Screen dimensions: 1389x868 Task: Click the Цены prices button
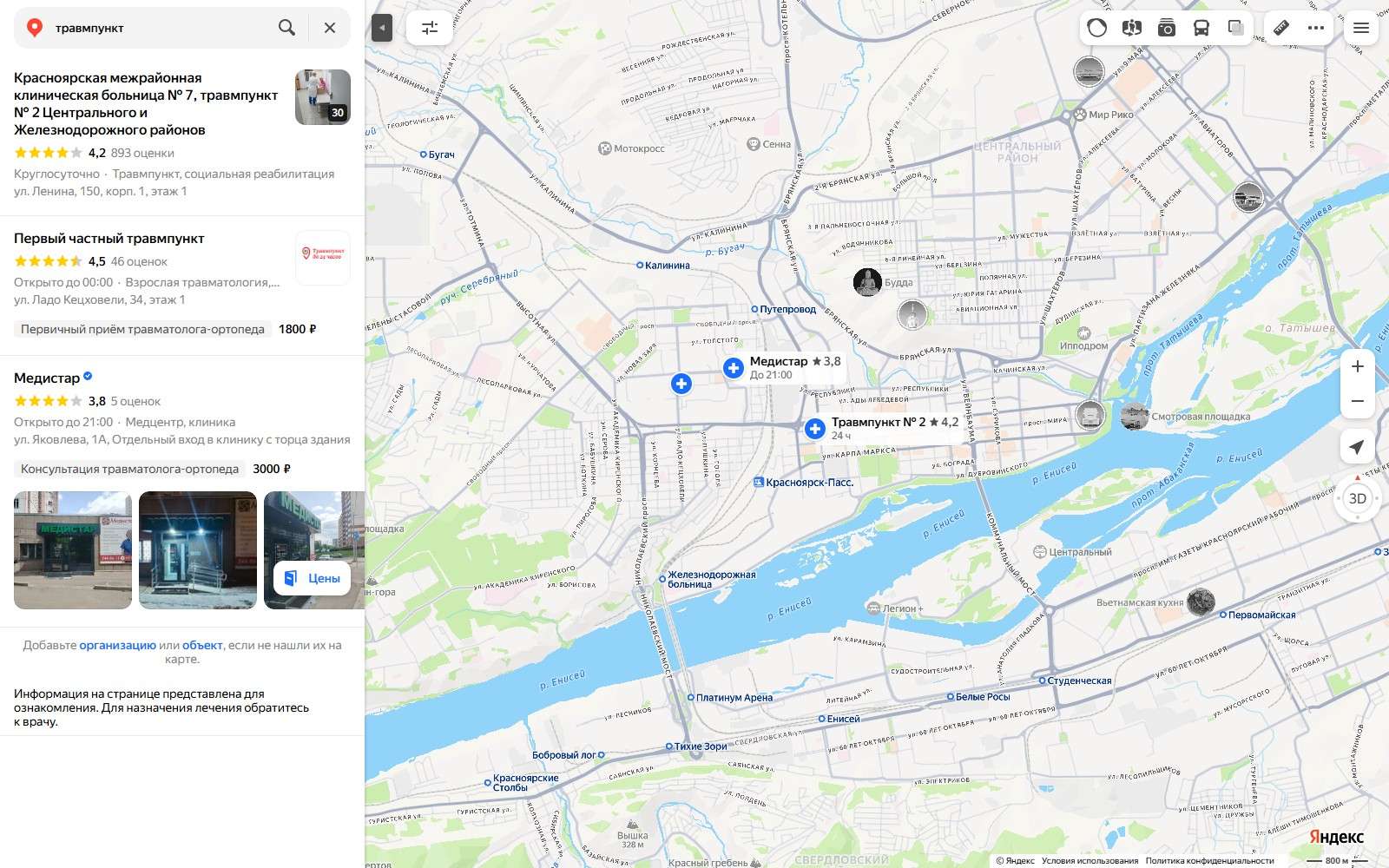point(313,578)
